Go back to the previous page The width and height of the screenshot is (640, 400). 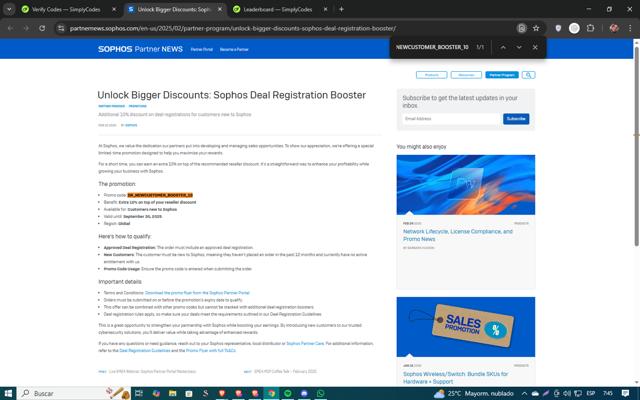pyautogui.click(x=11, y=28)
